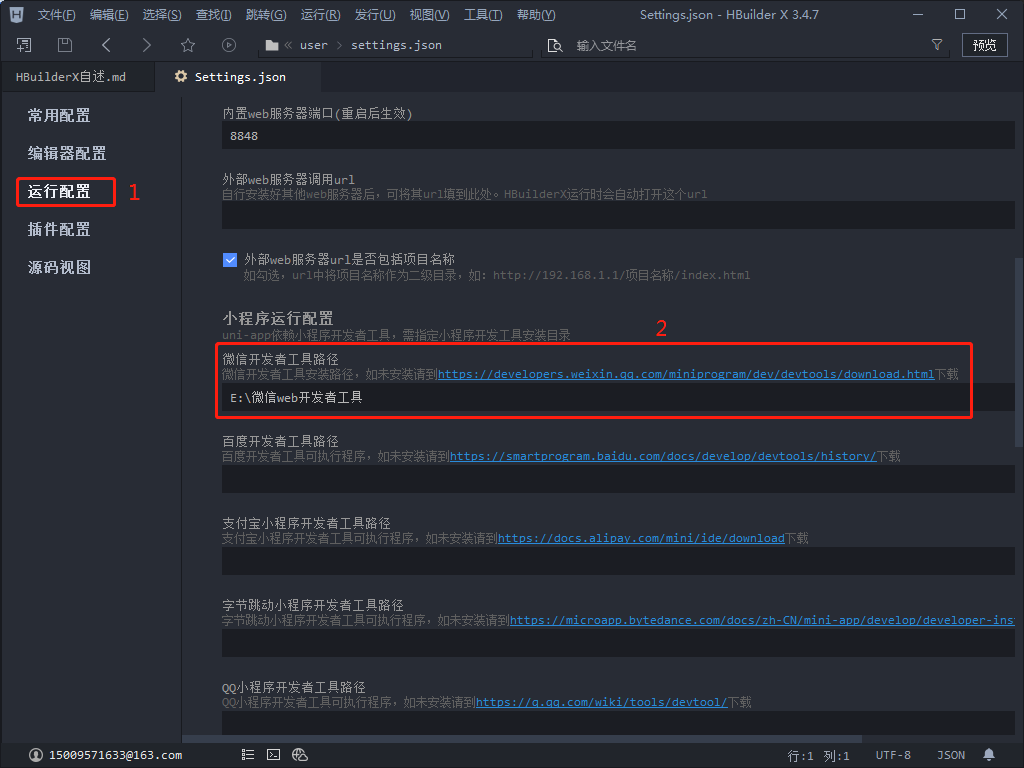Select 编辑器配置 in the sidebar
1024x768 pixels.
tap(67, 153)
